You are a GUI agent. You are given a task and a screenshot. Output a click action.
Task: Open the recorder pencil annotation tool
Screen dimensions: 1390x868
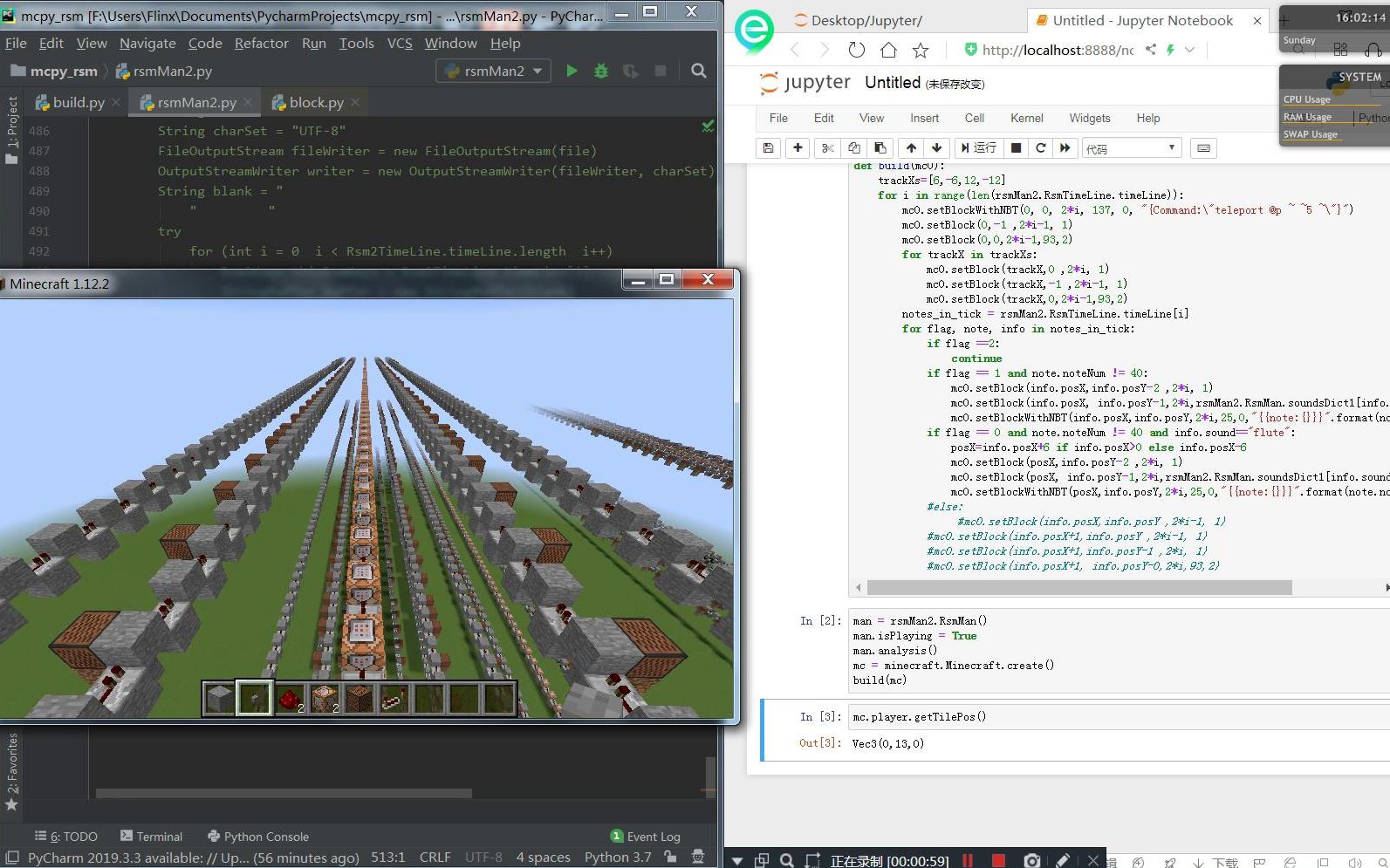pyautogui.click(x=1063, y=860)
